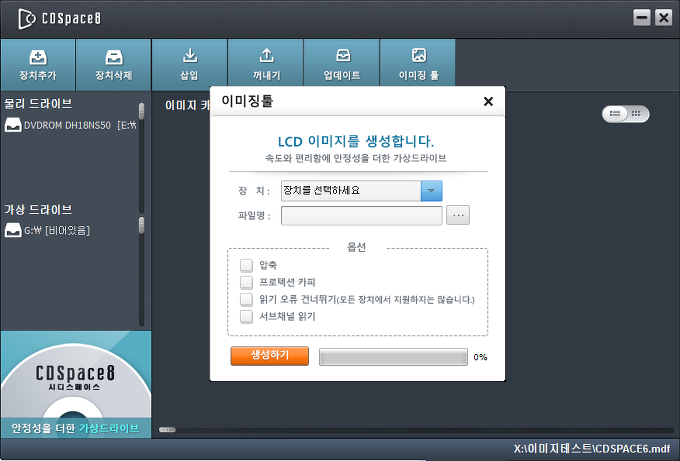This screenshot has height=461, width=680.
Task: Click the 꺼내기 (eject) toolbar button
Action: (266, 65)
